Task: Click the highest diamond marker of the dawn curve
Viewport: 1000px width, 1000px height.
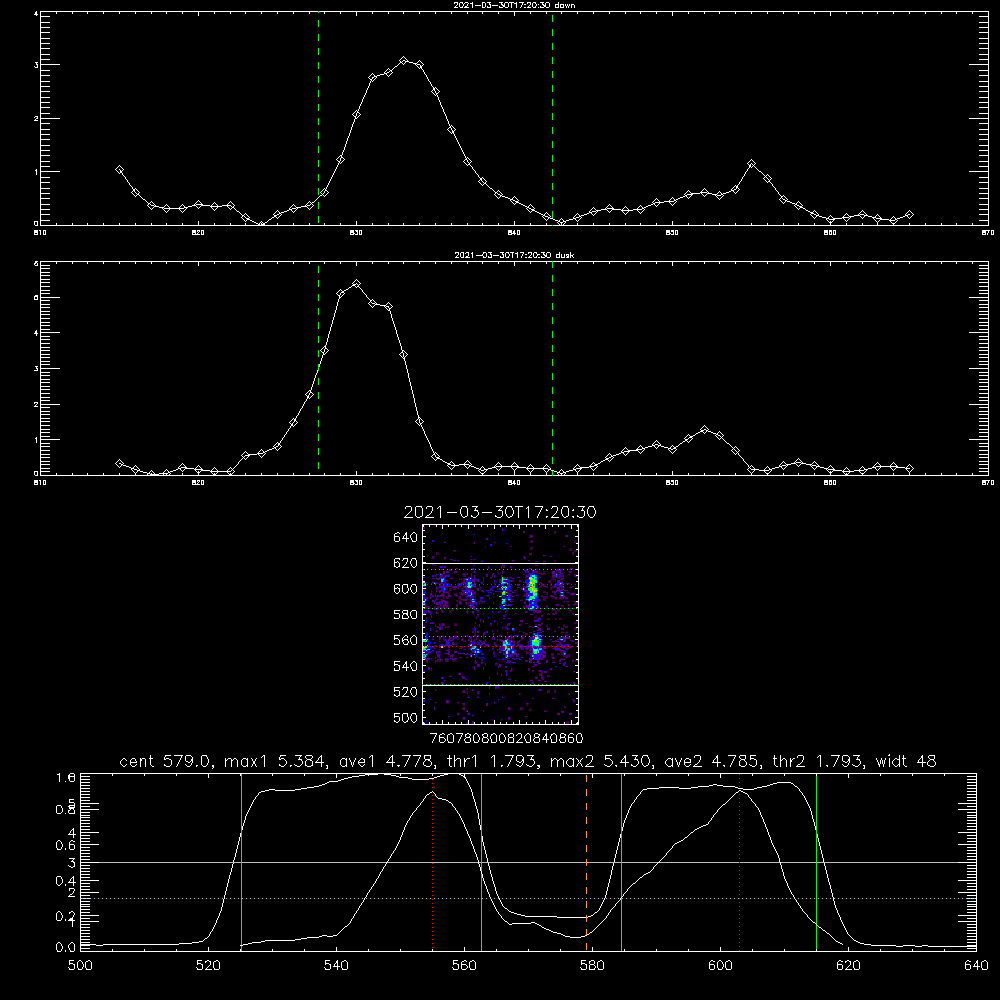Action: click(x=403, y=61)
